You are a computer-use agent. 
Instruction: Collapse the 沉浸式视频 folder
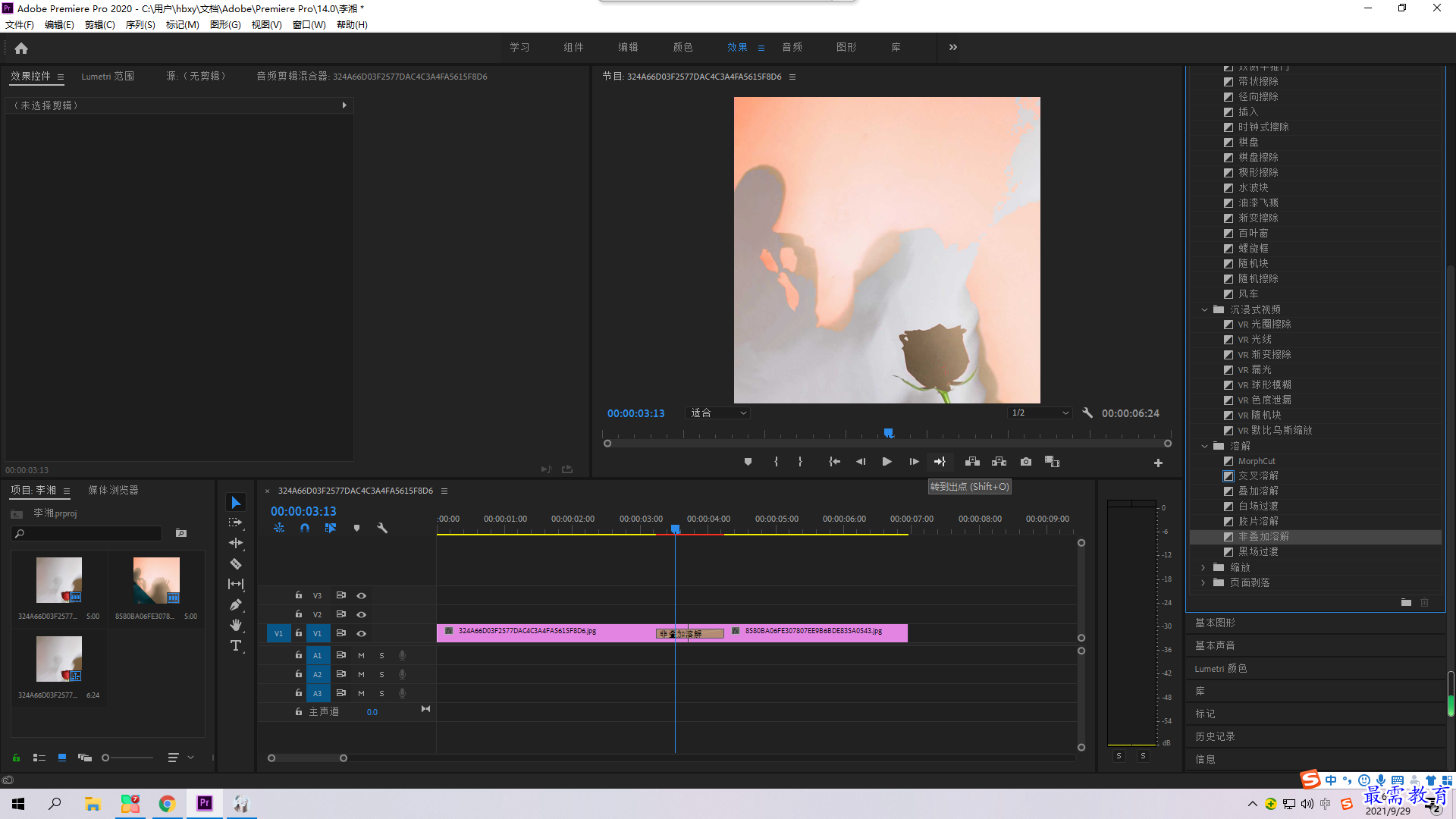(x=1204, y=309)
